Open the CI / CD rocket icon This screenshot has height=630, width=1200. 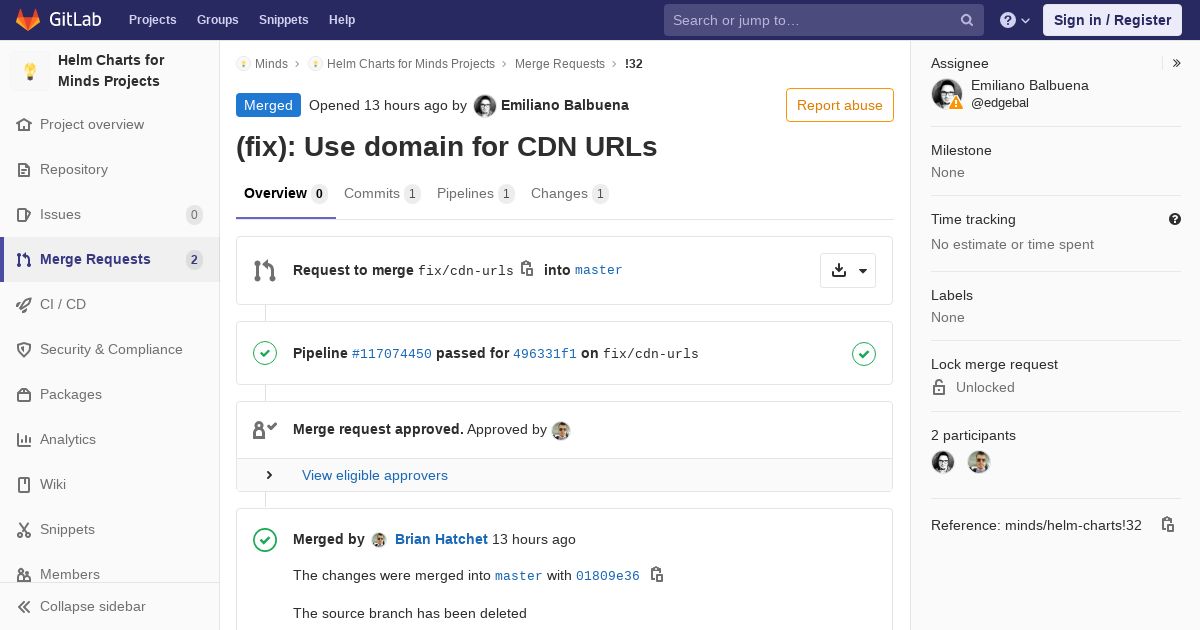[24, 305]
